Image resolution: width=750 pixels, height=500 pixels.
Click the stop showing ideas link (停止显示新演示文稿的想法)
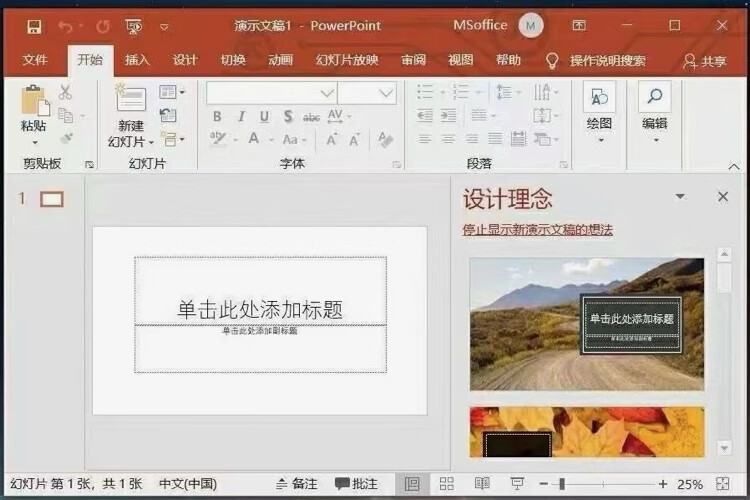pos(537,230)
